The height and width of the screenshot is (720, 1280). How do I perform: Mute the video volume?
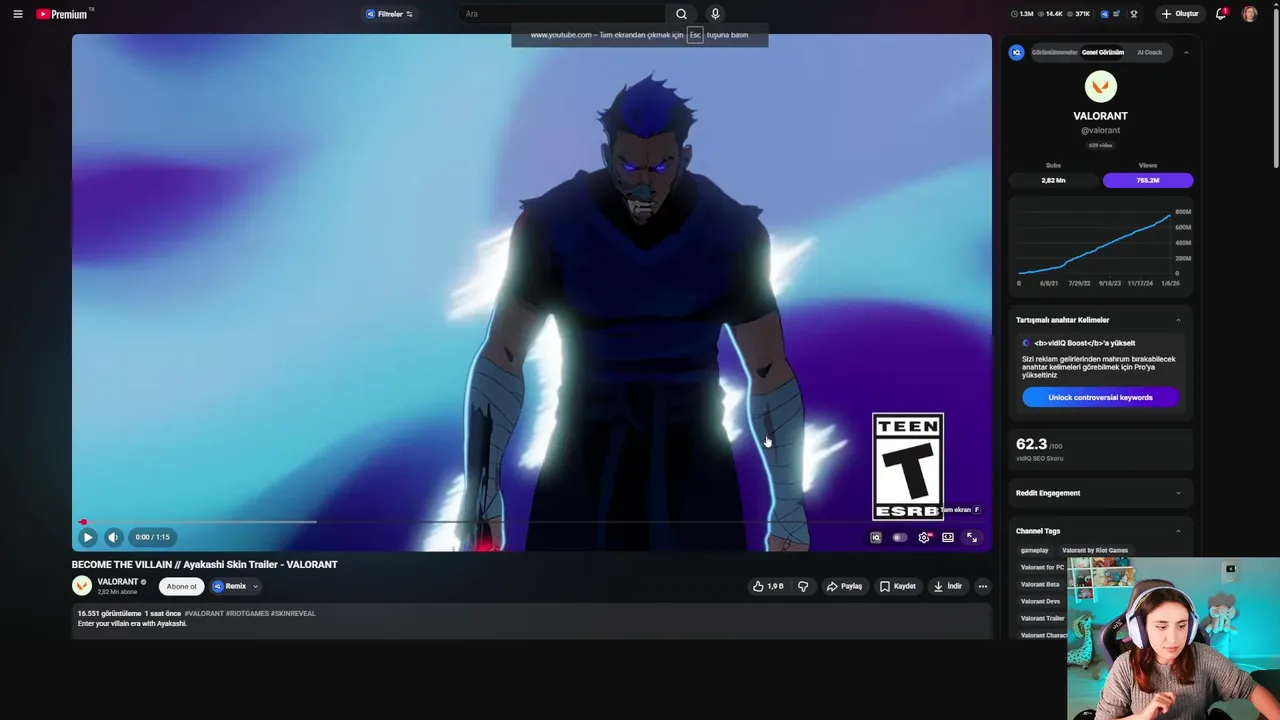click(113, 537)
